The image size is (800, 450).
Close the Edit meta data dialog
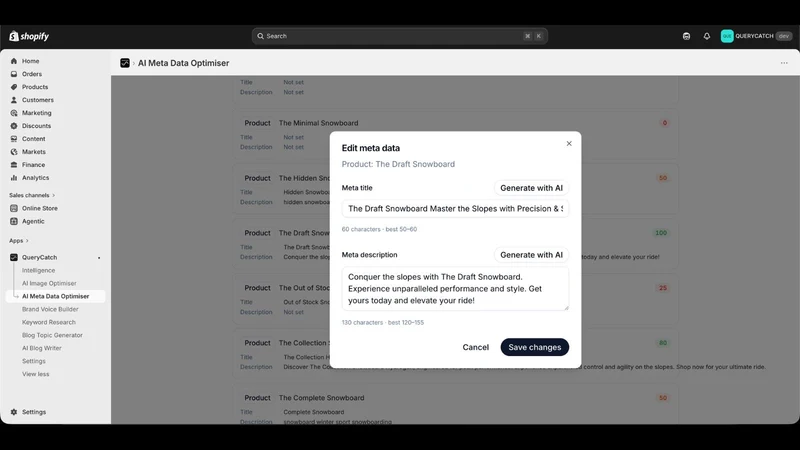pos(569,143)
